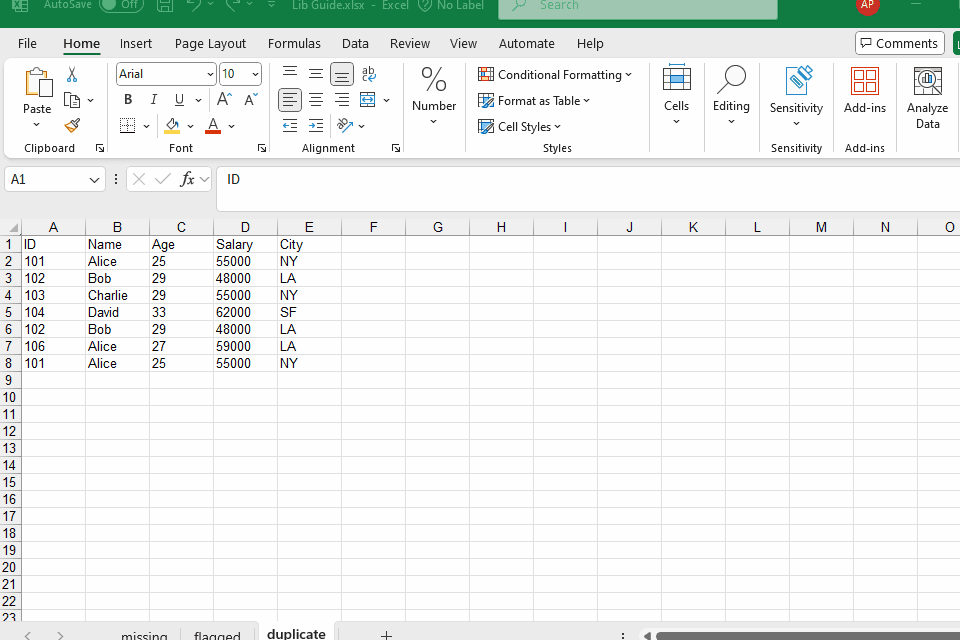960x640 pixels.
Task: Cut selection with the scissors icon
Action: [x=72, y=74]
